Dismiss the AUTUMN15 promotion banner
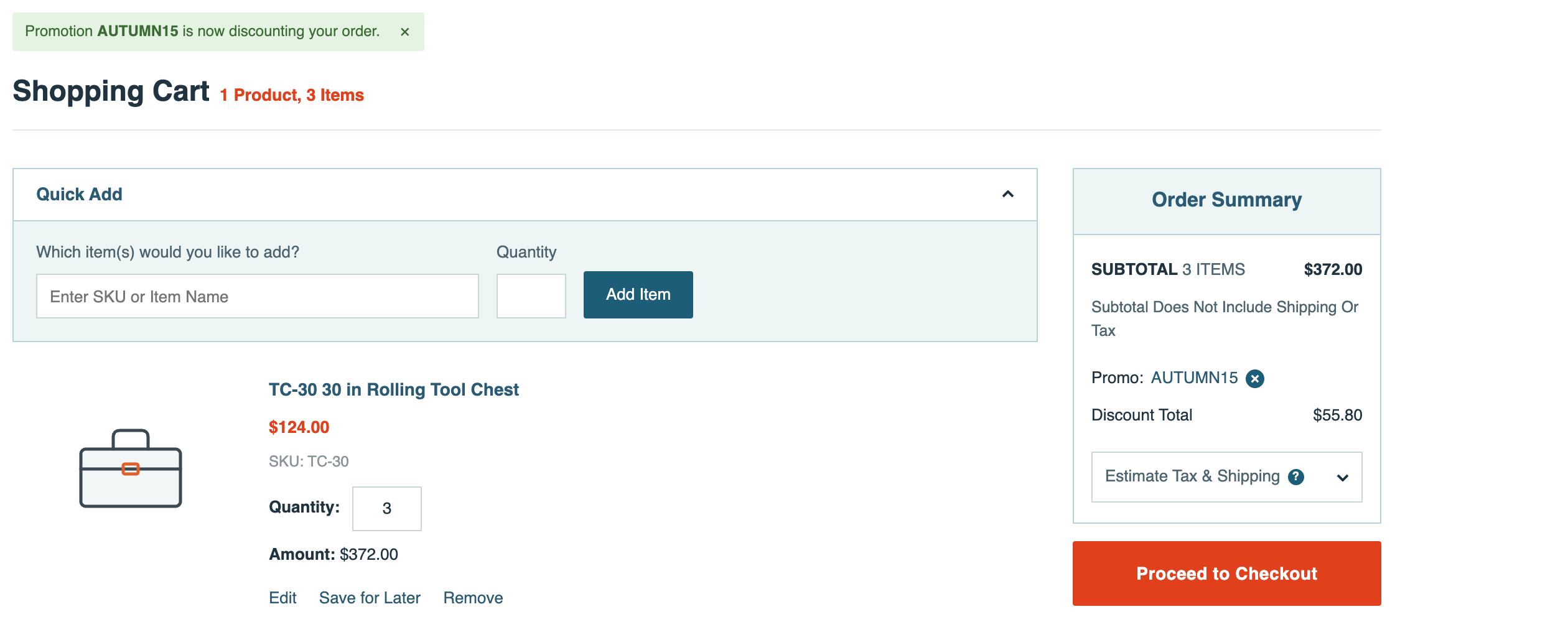This screenshot has width=1568, height=622. pyautogui.click(x=404, y=32)
